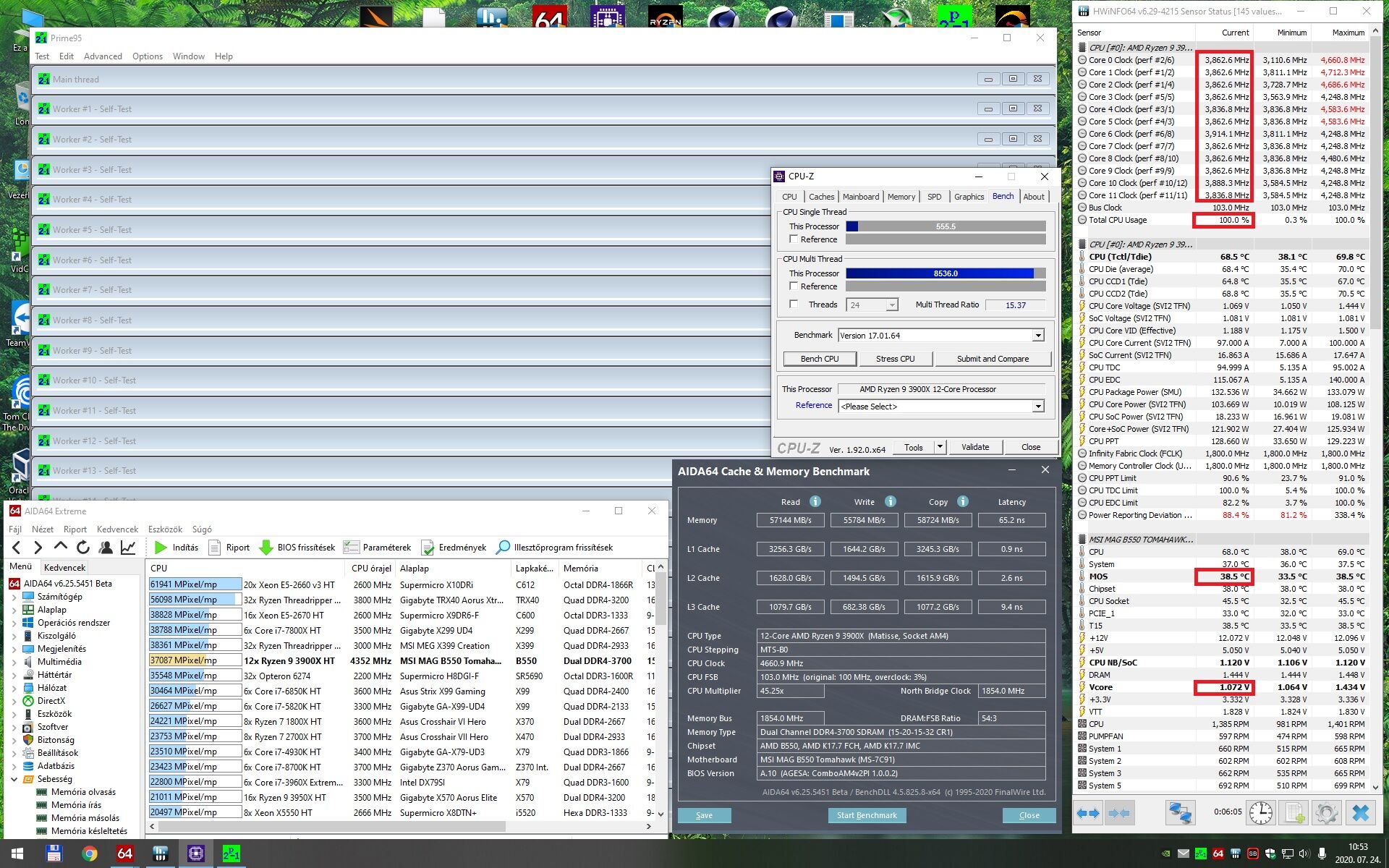Open Reference processor Please Select dropdown
1389x868 pixels.
(x=1038, y=407)
